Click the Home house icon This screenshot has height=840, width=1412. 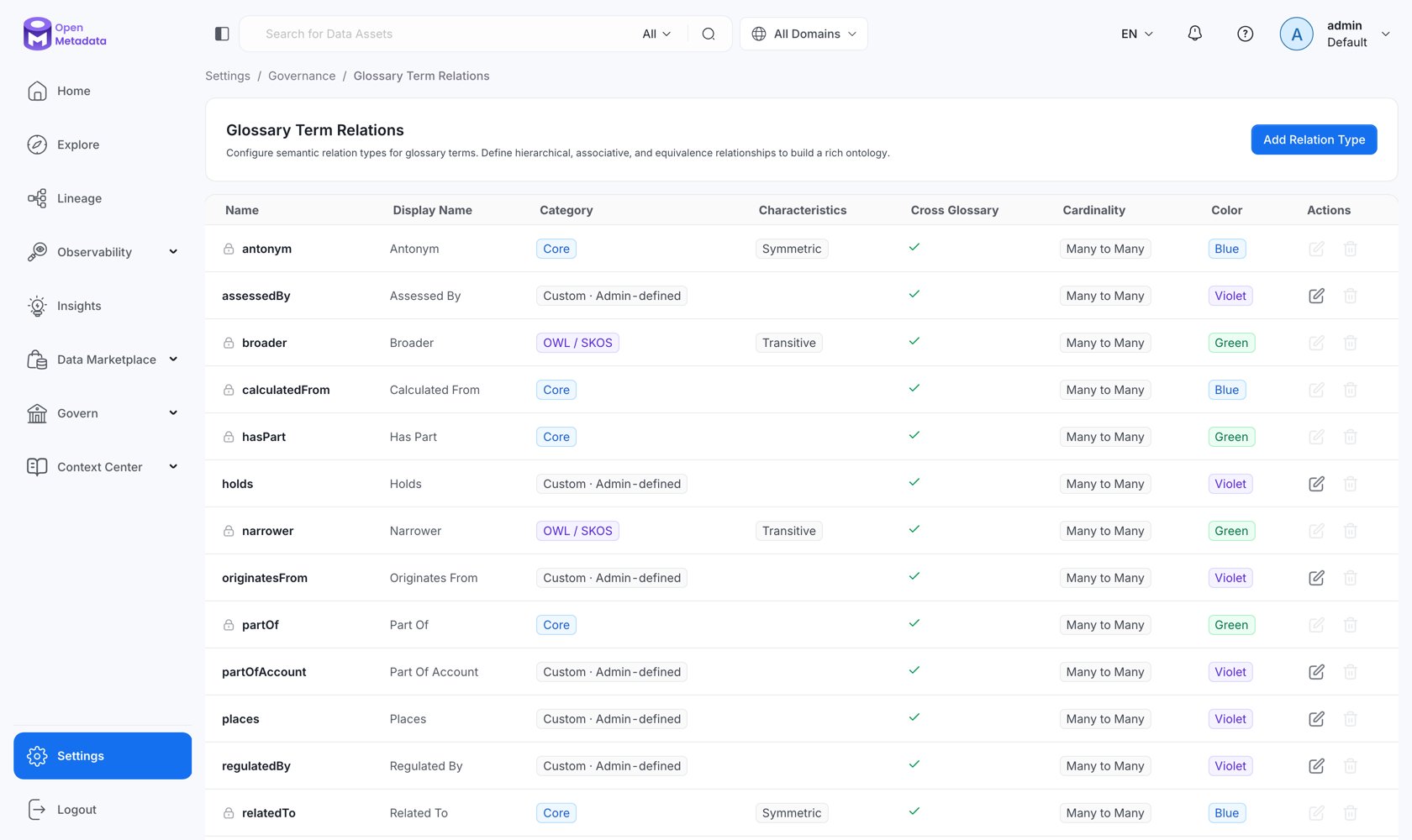click(37, 91)
